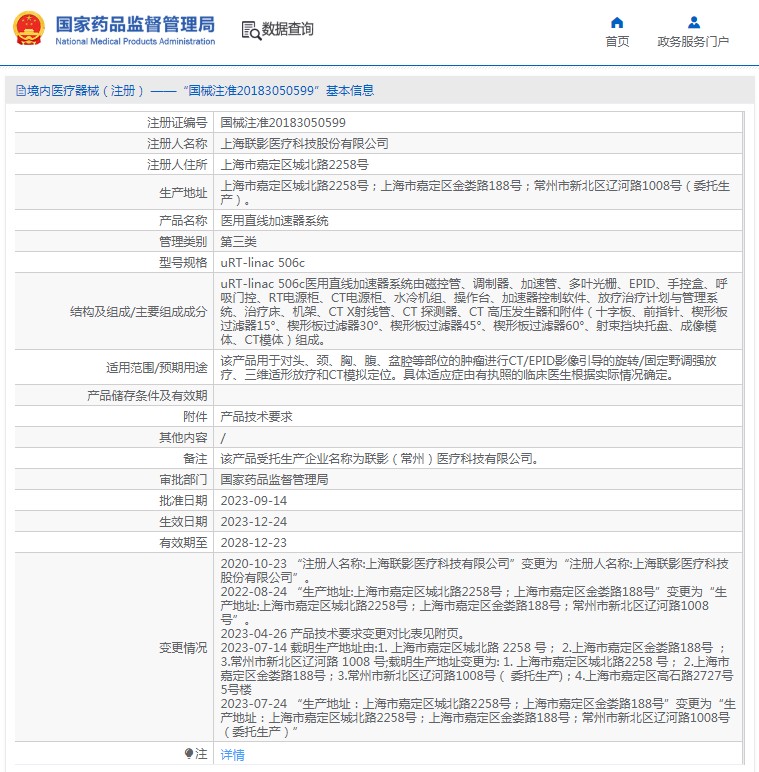Open the 数据查询 search icon
Viewport: 759px width, 772px height.
251,31
